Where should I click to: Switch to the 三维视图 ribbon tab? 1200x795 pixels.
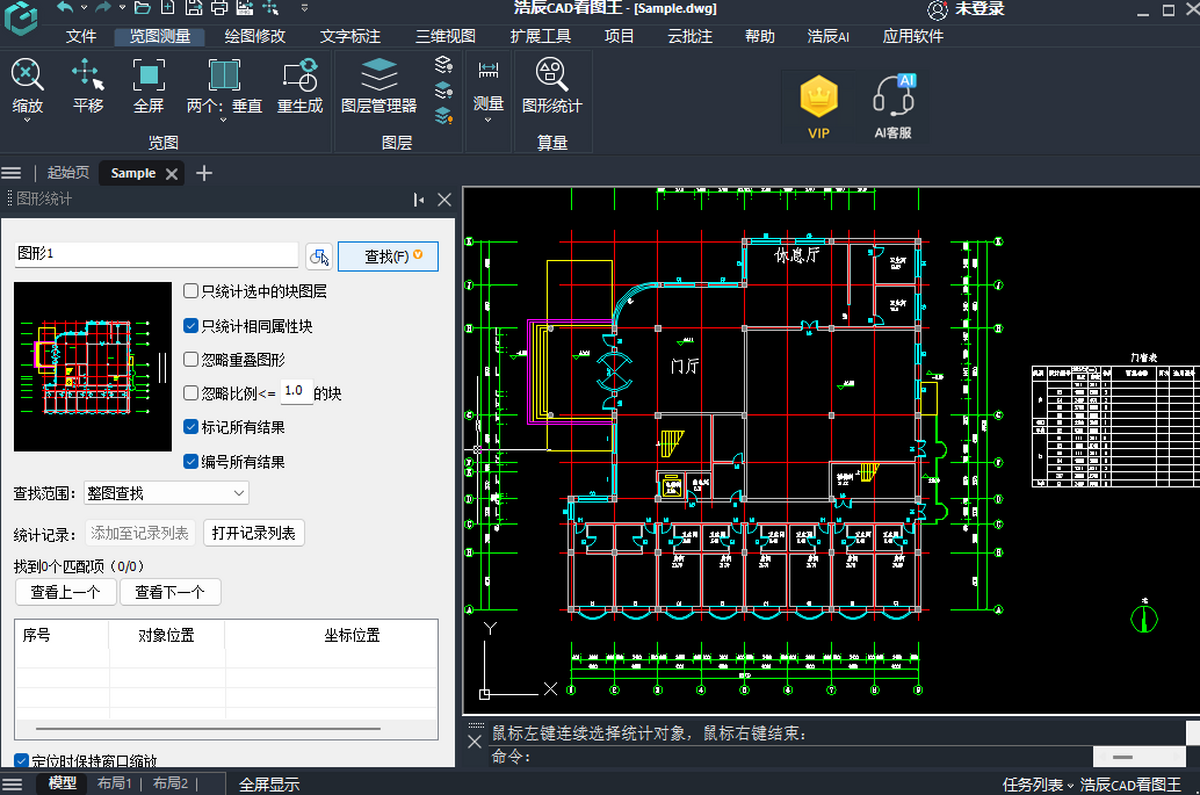(x=445, y=36)
